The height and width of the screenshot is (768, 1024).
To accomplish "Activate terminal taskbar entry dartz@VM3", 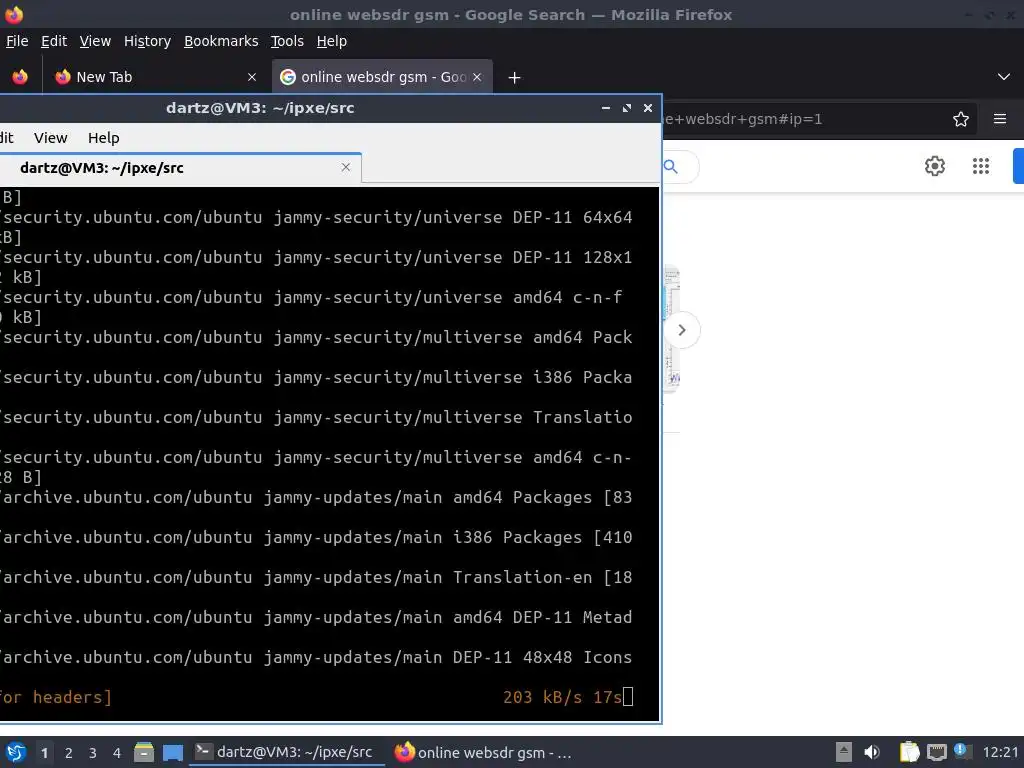I will tap(286, 752).
